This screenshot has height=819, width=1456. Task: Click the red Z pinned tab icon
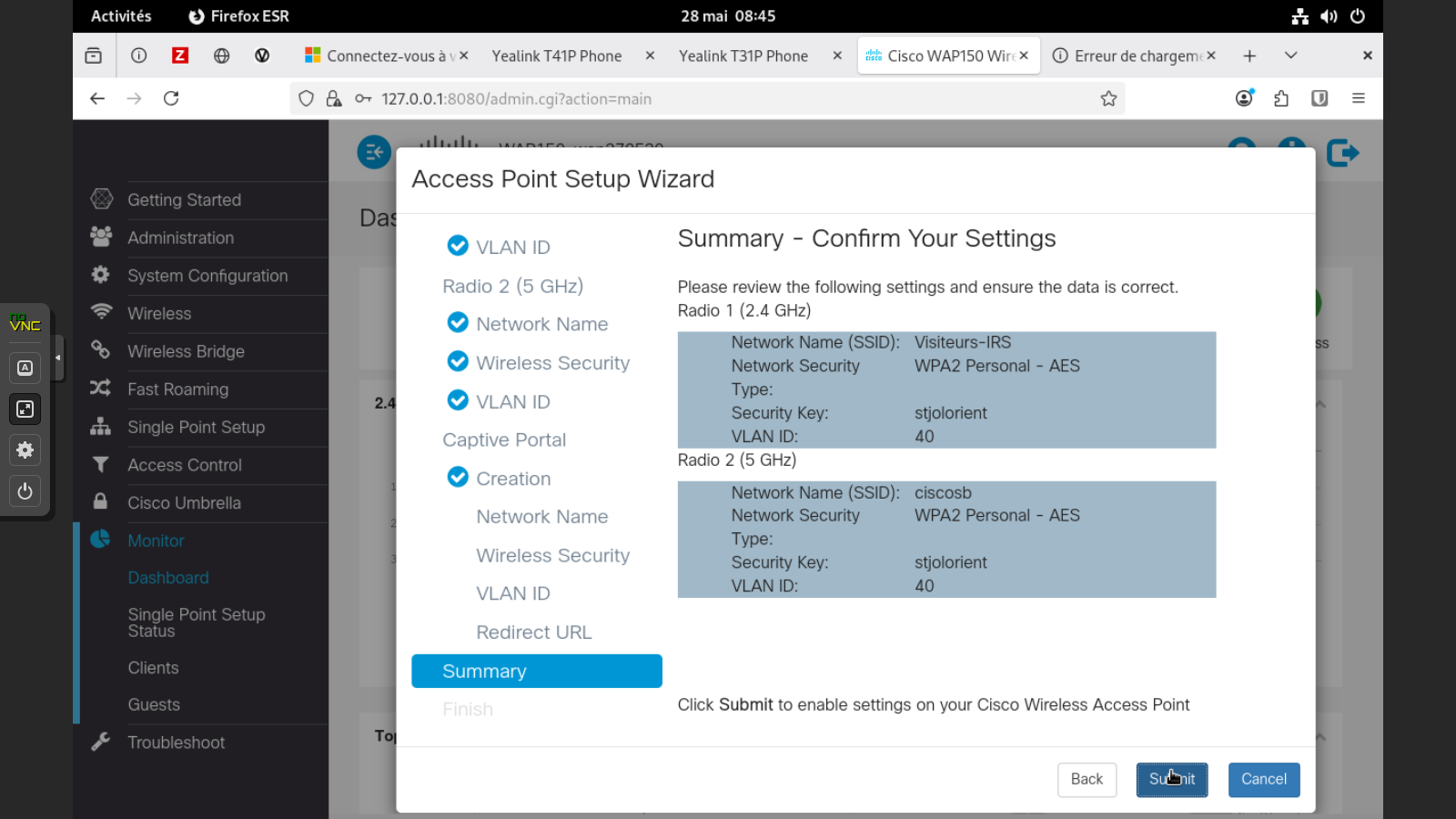click(180, 56)
